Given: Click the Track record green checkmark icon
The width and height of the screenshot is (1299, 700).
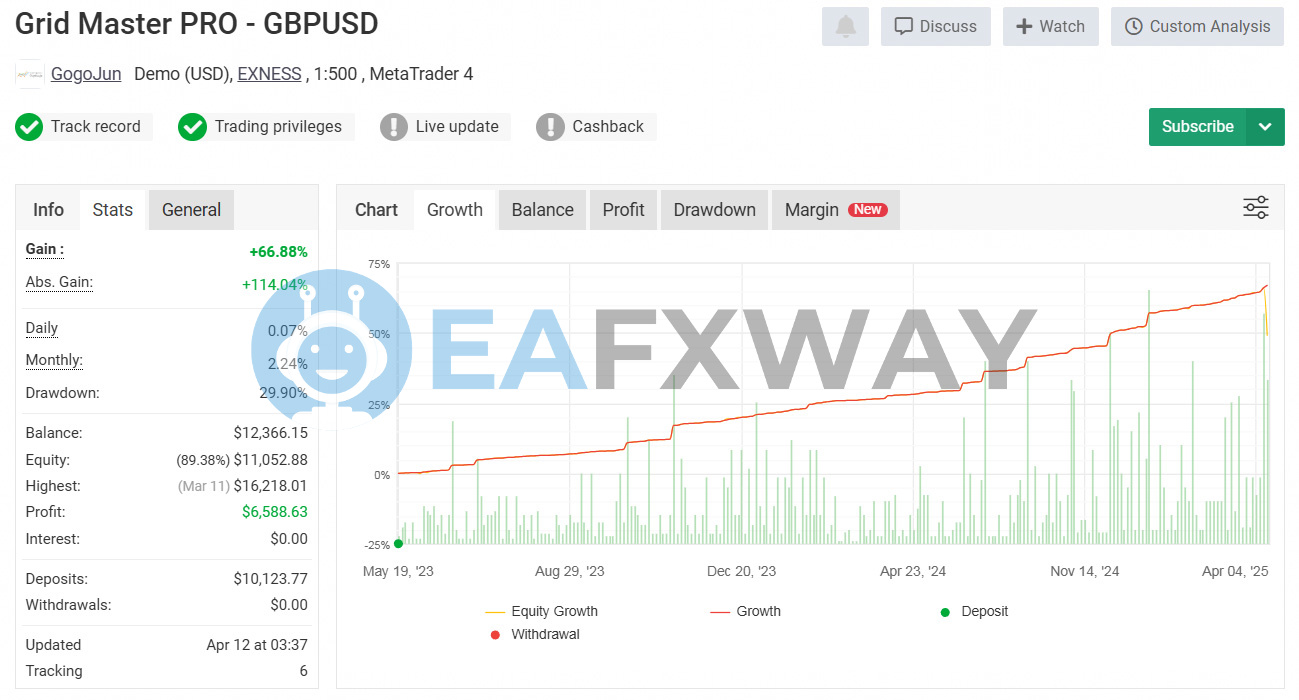Looking at the screenshot, I should (x=29, y=127).
